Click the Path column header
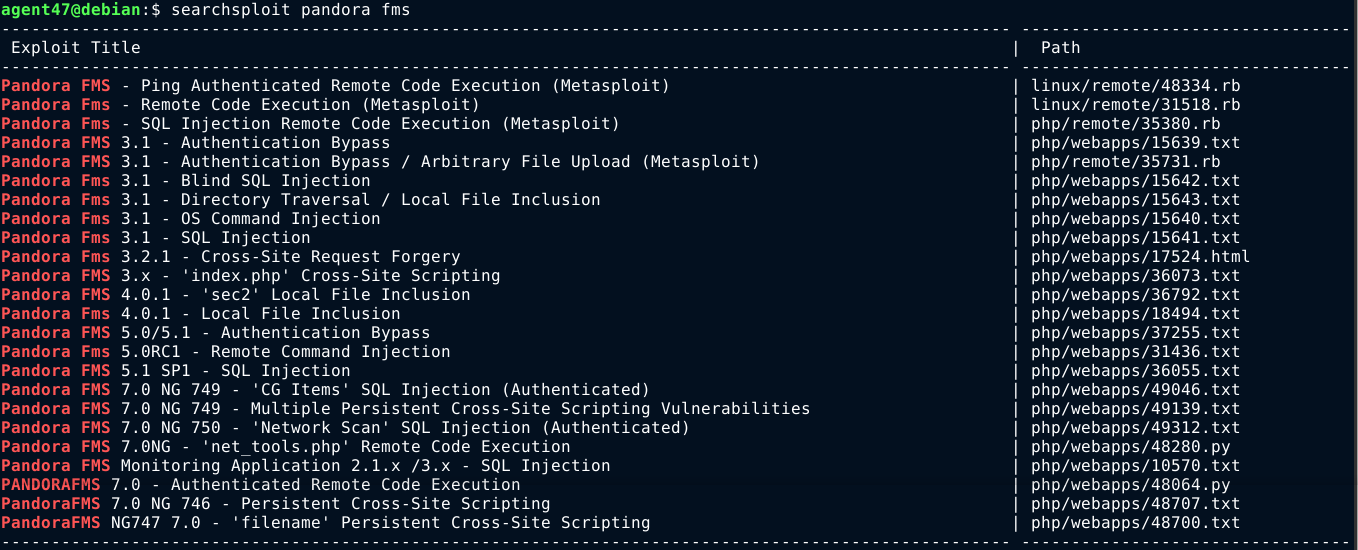 tap(1060, 47)
